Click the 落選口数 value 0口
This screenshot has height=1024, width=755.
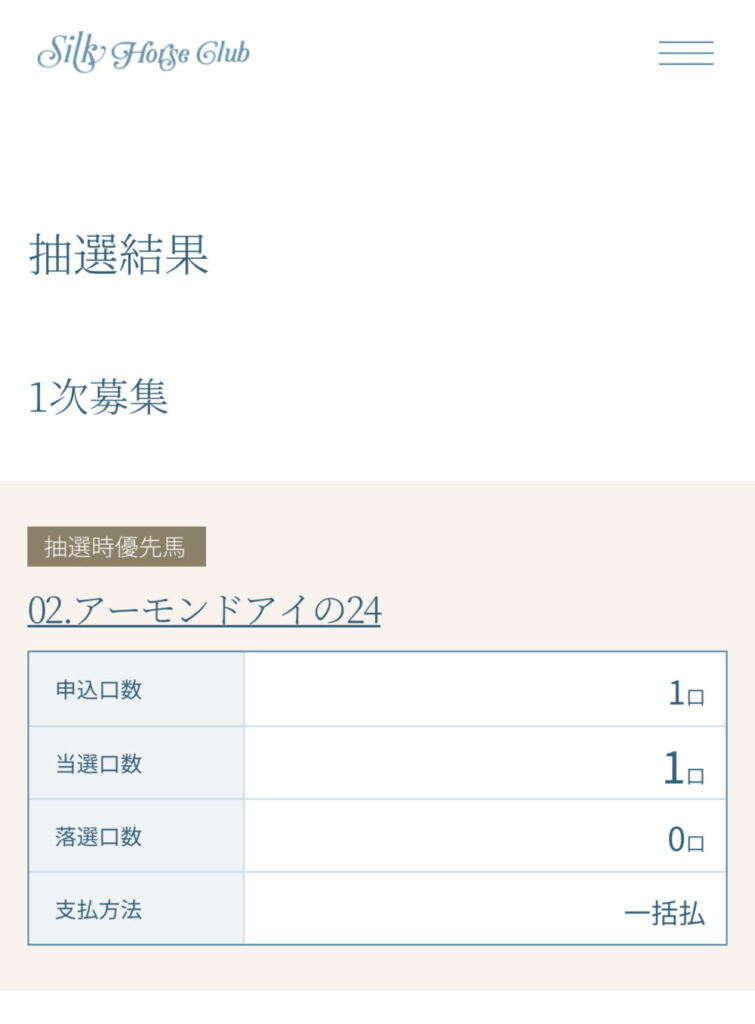(686, 839)
